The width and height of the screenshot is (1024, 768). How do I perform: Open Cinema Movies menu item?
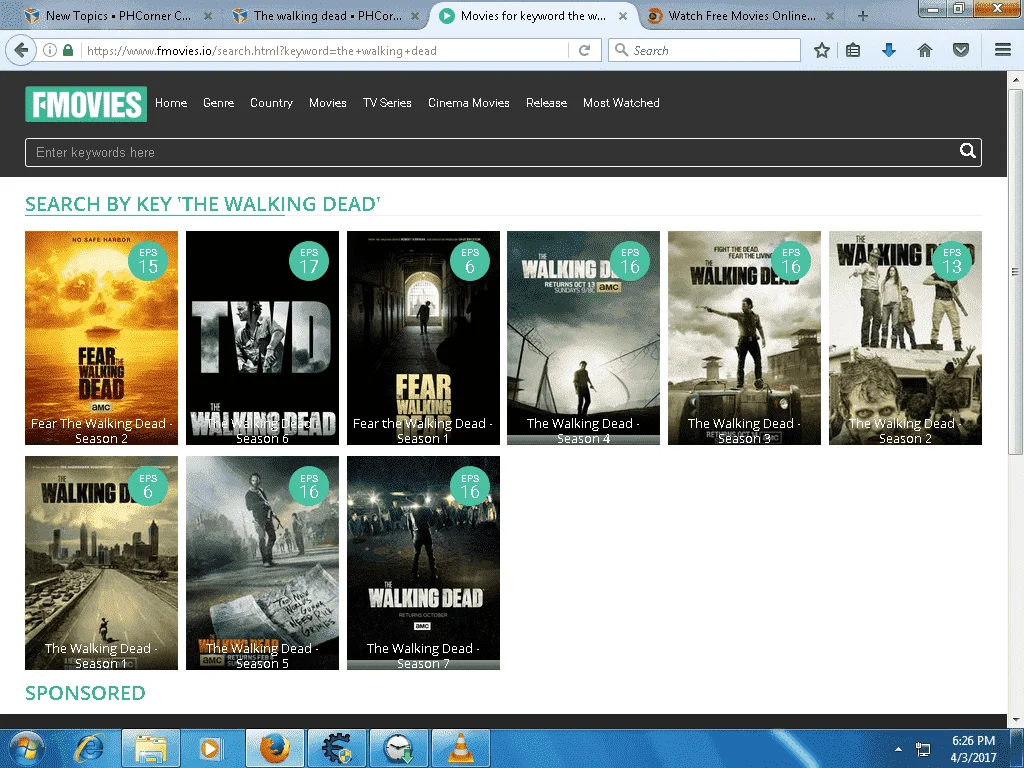tap(469, 103)
